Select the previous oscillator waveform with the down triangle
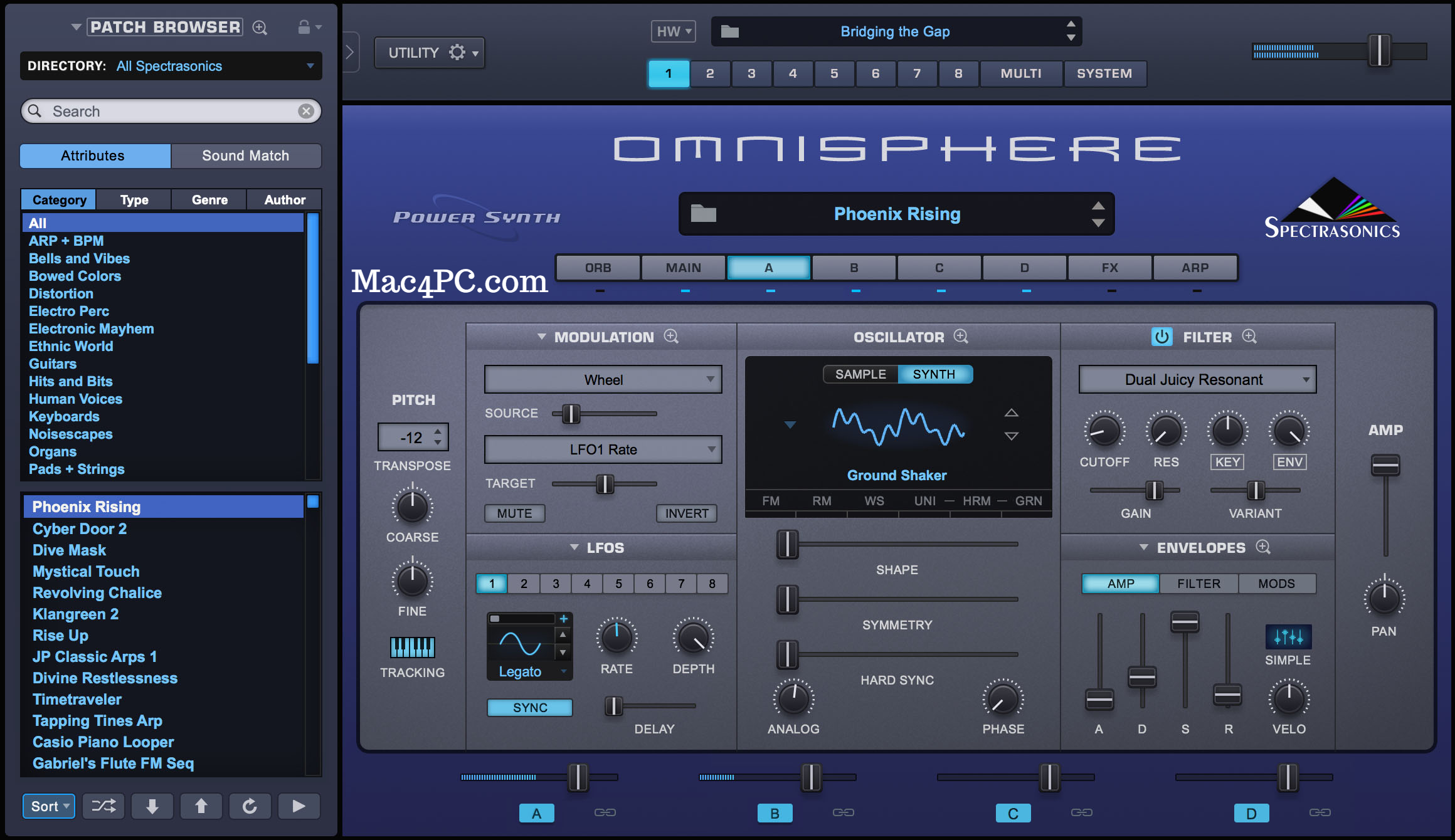This screenshot has height=840, width=1455. 1011,436
